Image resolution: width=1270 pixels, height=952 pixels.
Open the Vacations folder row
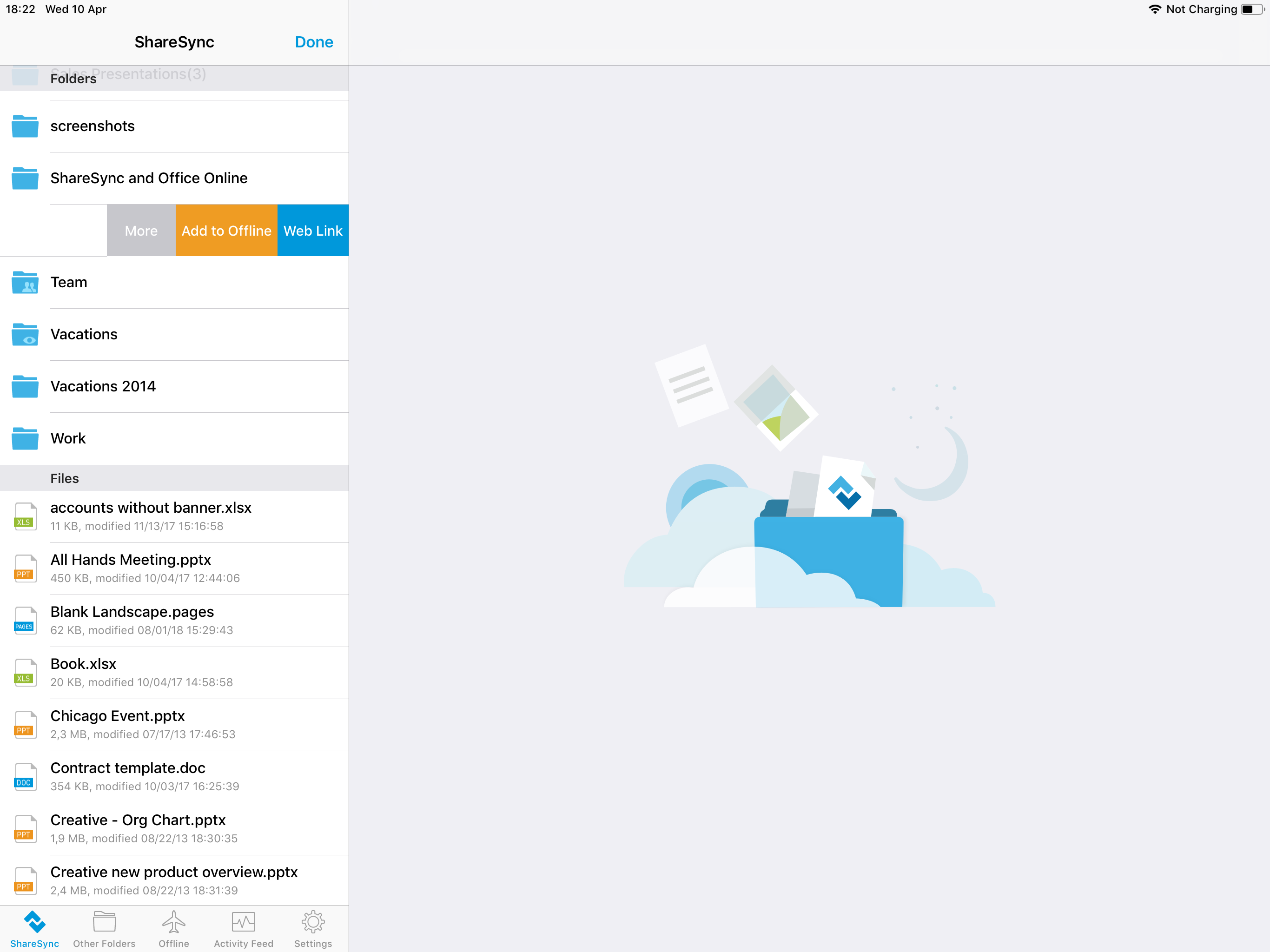pyautogui.click(x=174, y=334)
